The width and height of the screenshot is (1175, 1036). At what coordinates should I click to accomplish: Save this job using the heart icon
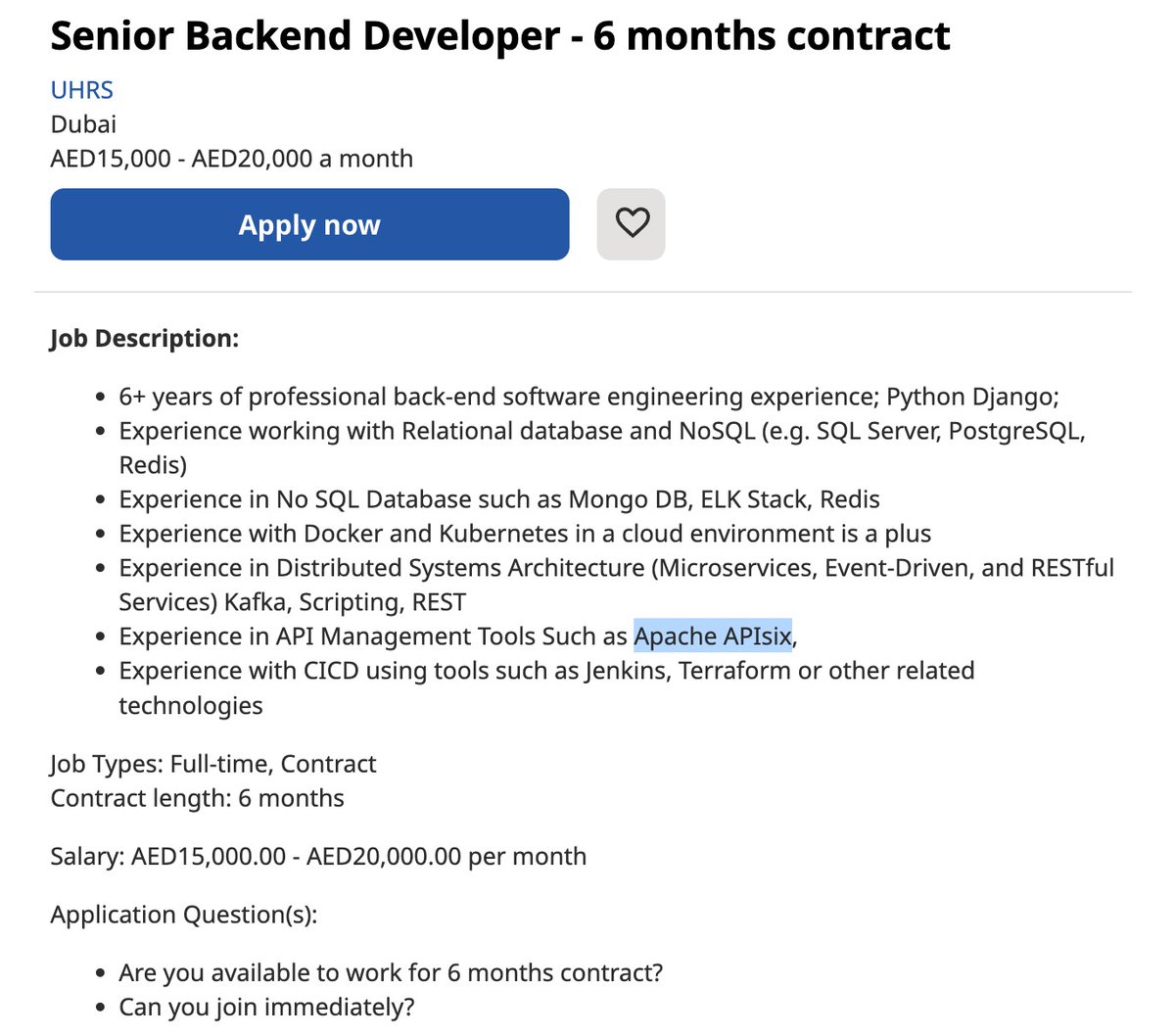pos(631,223)
